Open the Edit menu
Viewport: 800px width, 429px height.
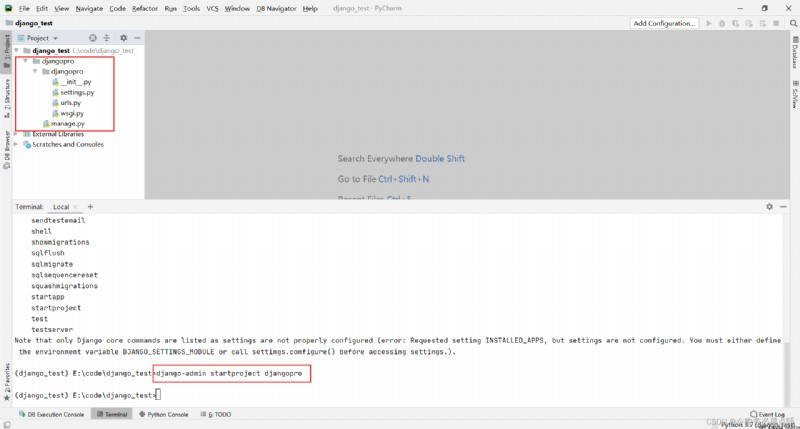click(42, 9)
